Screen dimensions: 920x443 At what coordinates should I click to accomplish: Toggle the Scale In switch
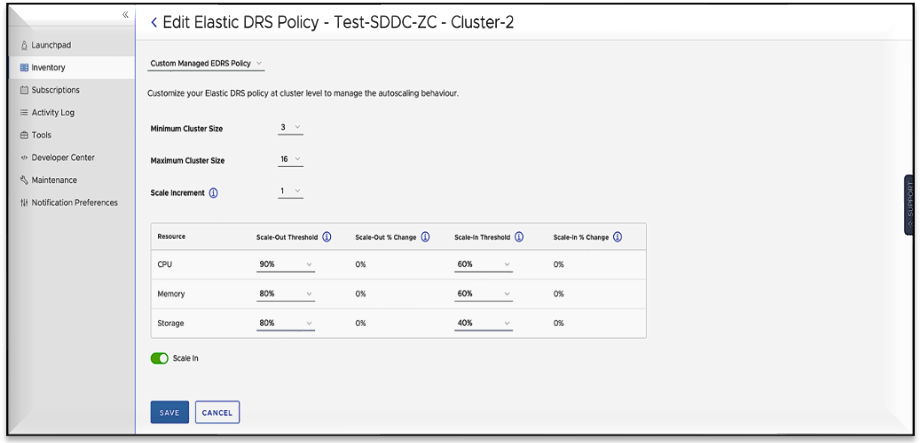158,358
